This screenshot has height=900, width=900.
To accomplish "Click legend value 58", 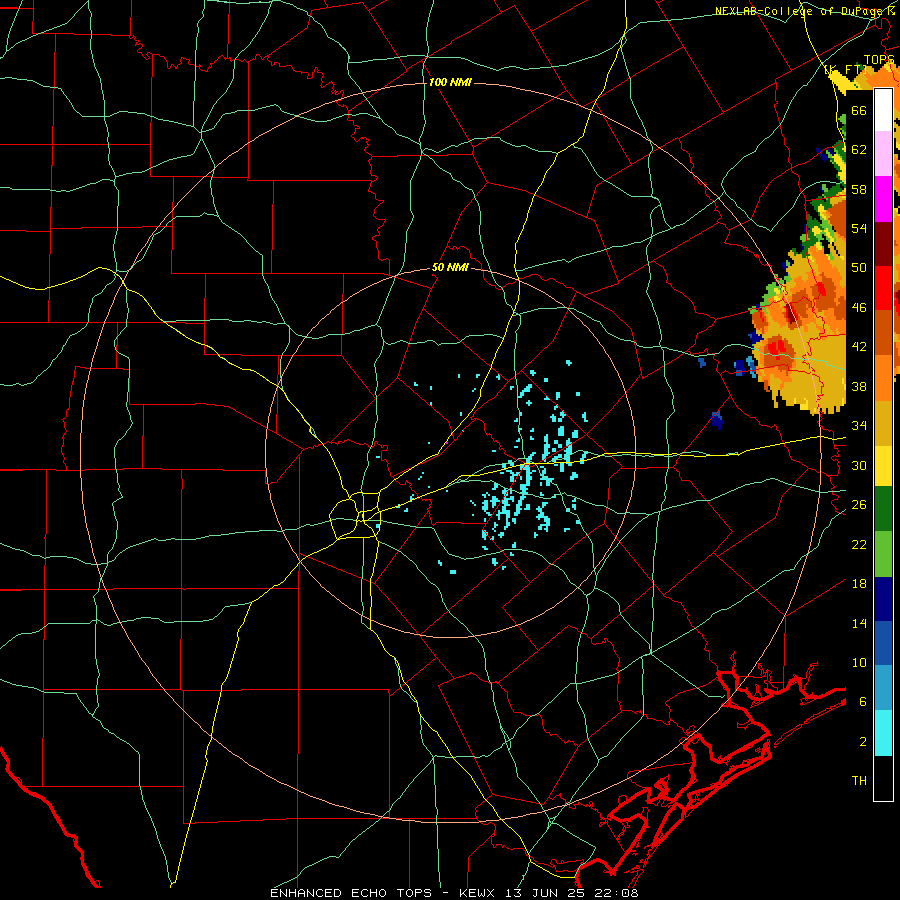I will [x=859, y=189].
